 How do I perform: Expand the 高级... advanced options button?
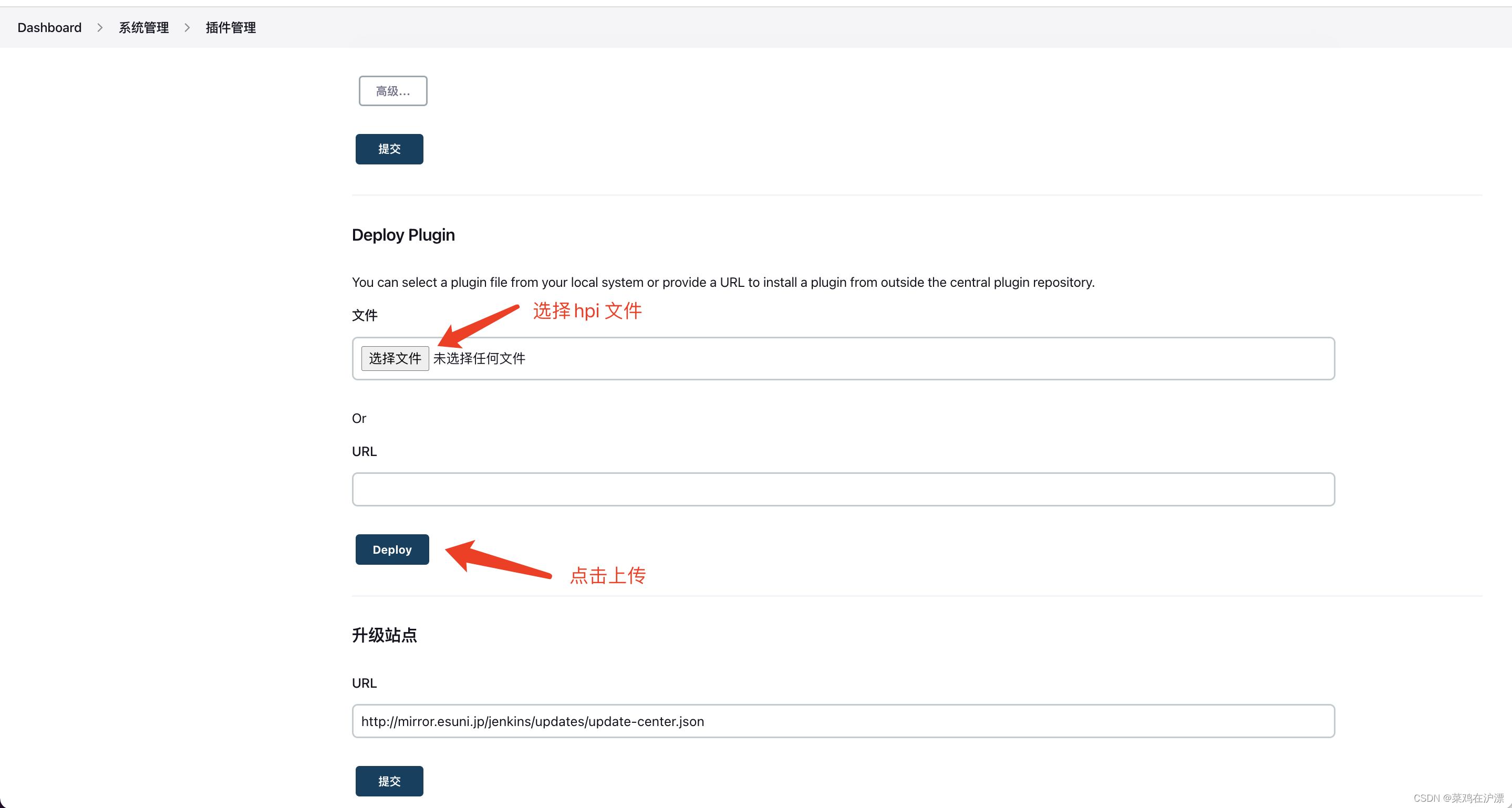(392, 91)
